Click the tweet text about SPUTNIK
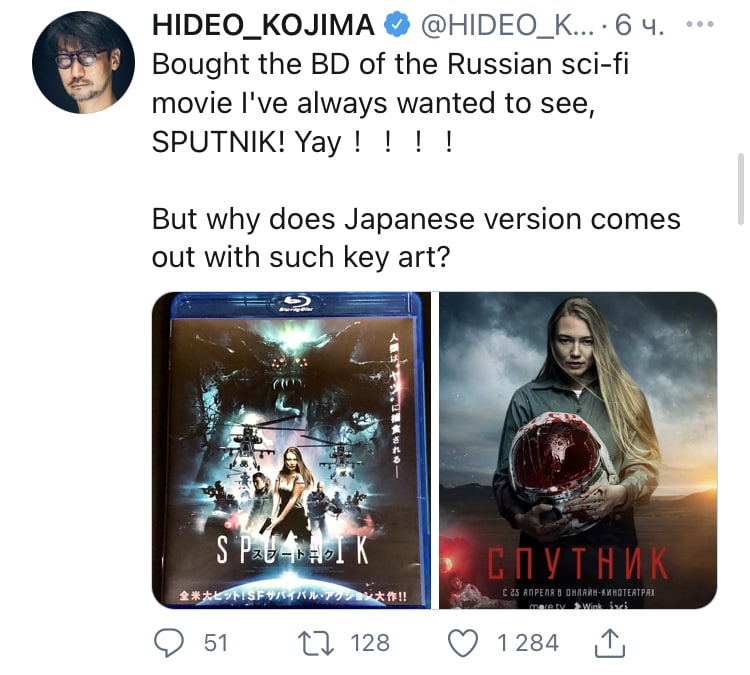The image size is (750, 675). (x=390, y=103)
